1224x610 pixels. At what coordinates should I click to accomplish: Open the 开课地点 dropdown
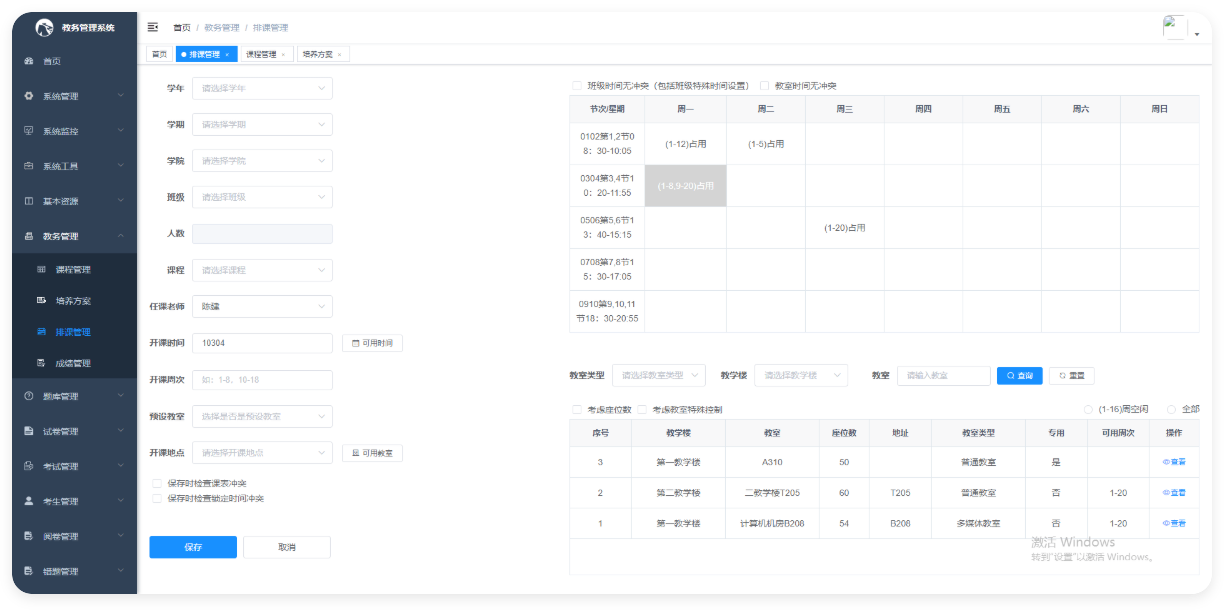pos(262,452)
